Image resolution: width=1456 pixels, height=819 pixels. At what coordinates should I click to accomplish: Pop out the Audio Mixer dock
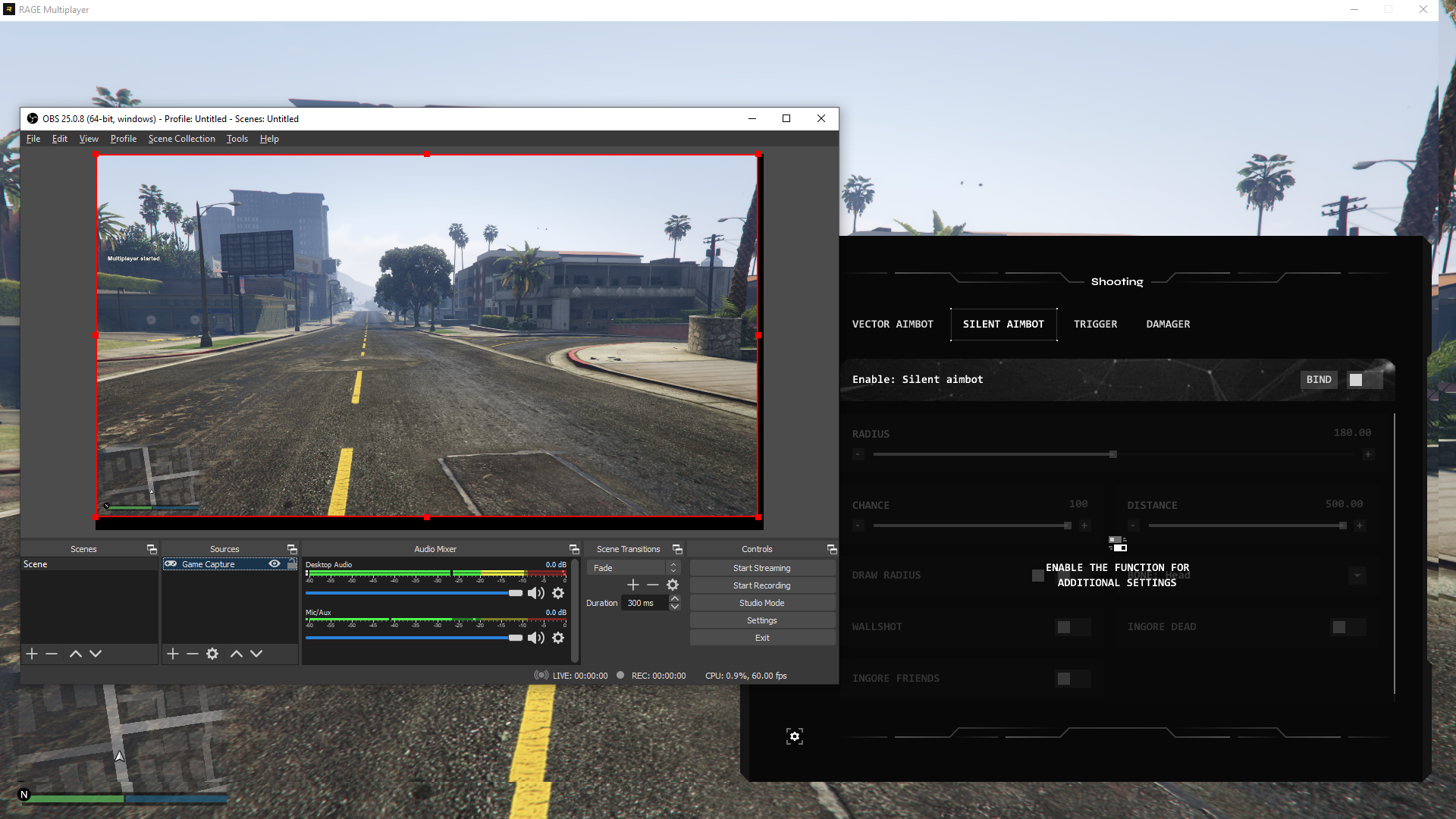click(574, 549)
